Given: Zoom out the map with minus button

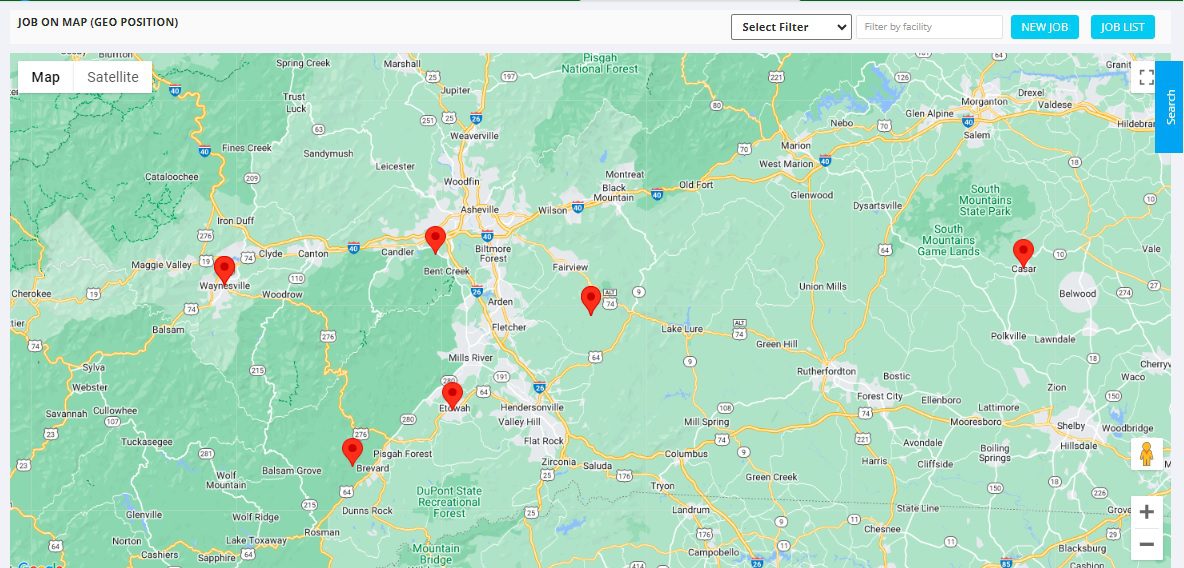Looking at the screenshot, I should tap(1146, 544).
